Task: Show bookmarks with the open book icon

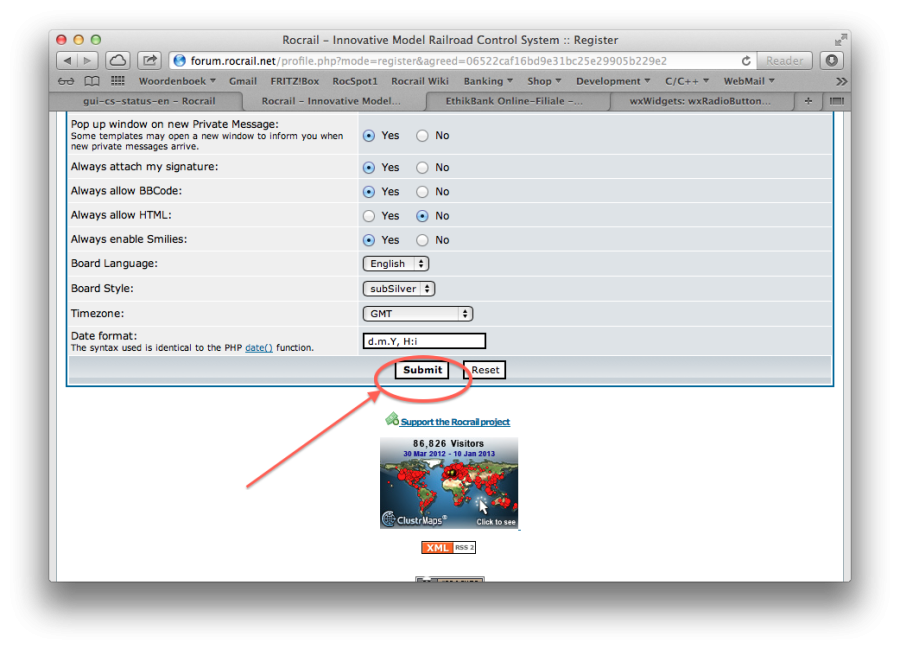Action: [x=92, y=81]
